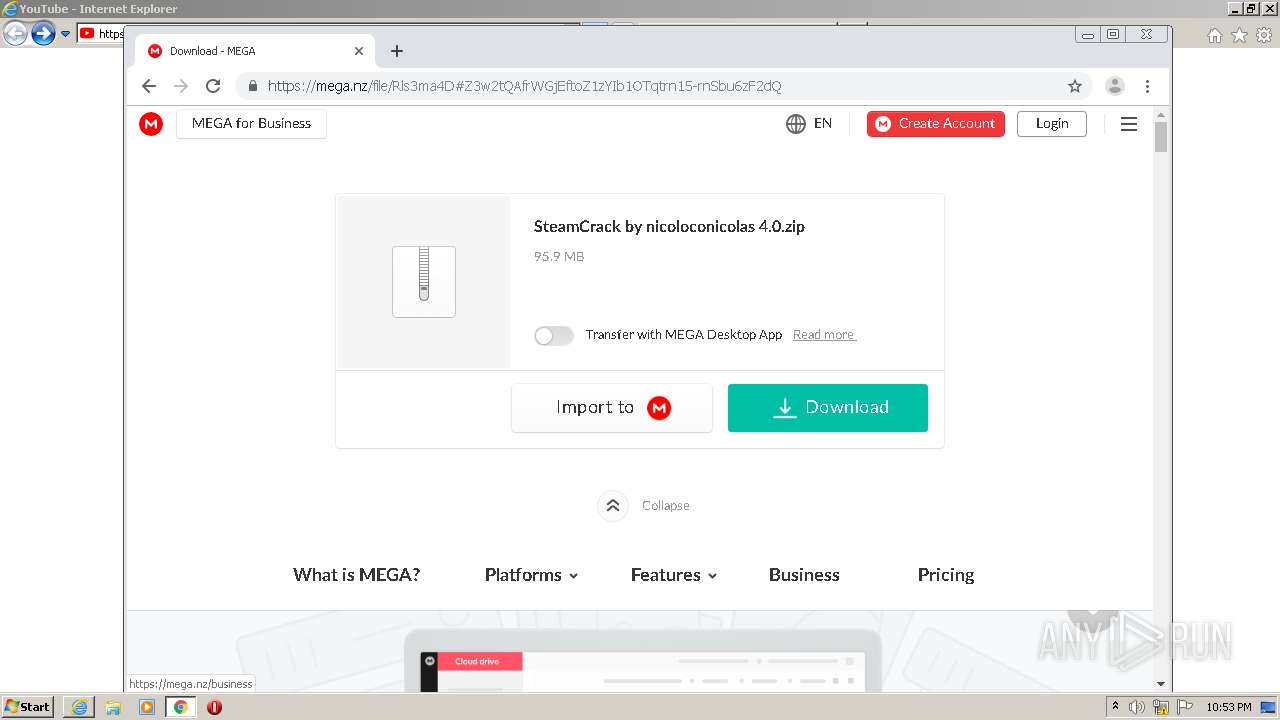
Task: Click Chrome forward arrow
Action: [181, 86]
